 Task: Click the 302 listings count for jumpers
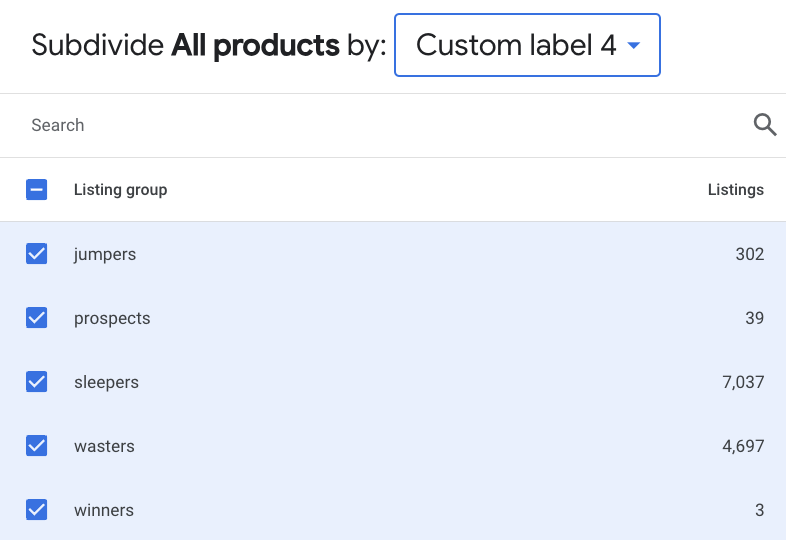(750, 254)
